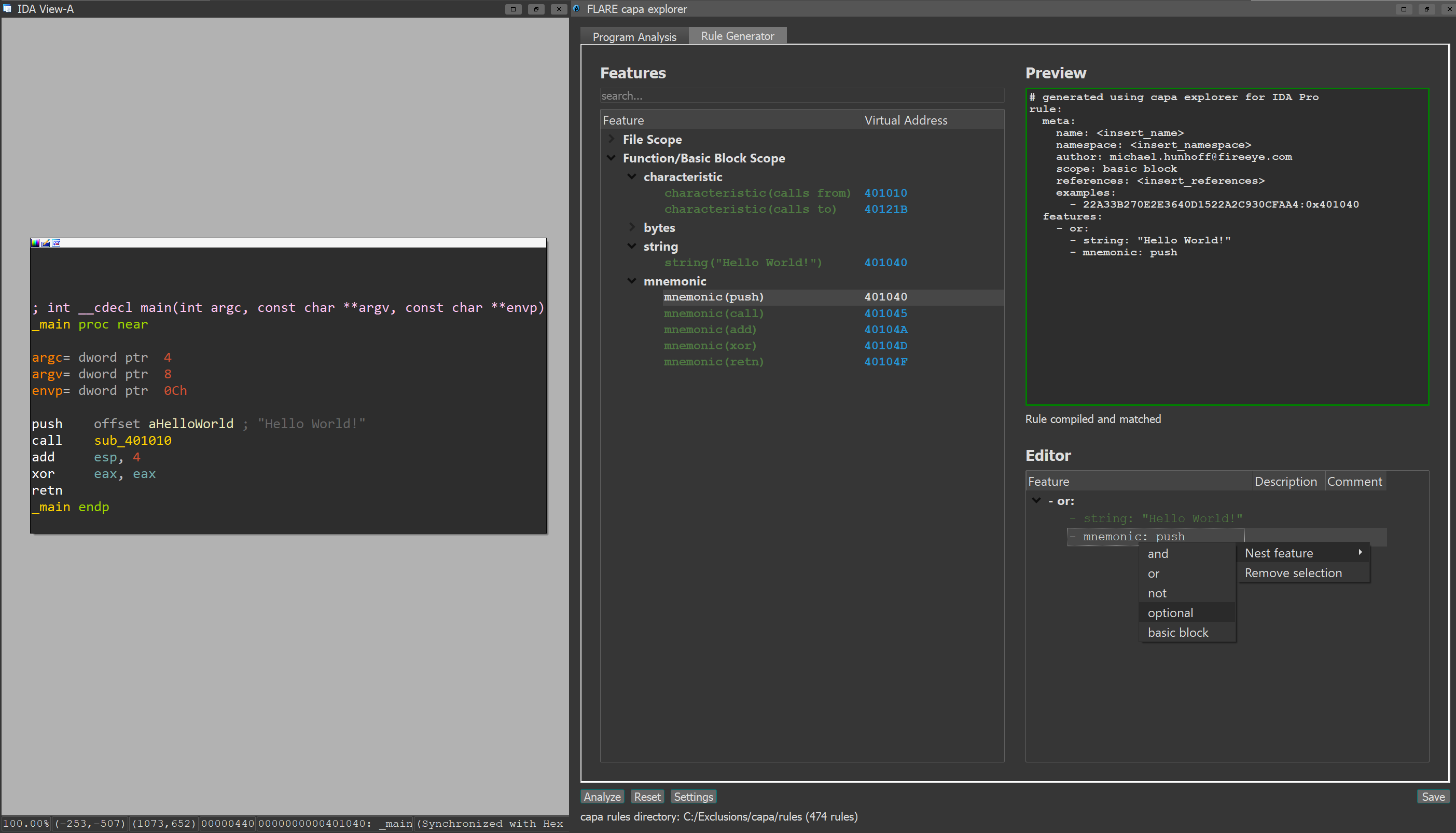Collapse Function/Basic Block Scope node
Image resolution: width=1456 pixels, height=833 pixels.
tap(612, 158)
